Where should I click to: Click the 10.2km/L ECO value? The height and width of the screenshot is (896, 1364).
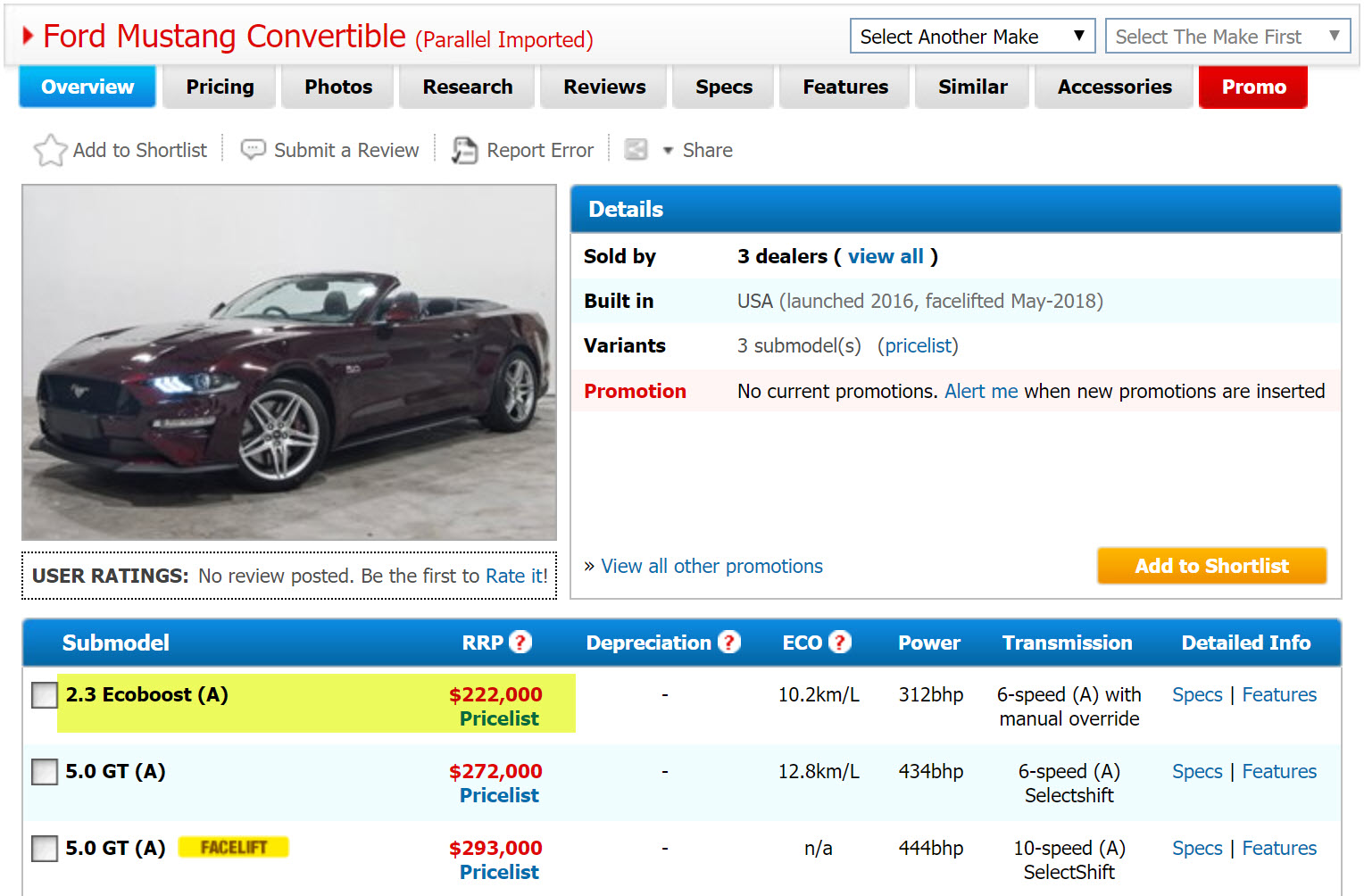pyautogui.click(x=819, y=694)
